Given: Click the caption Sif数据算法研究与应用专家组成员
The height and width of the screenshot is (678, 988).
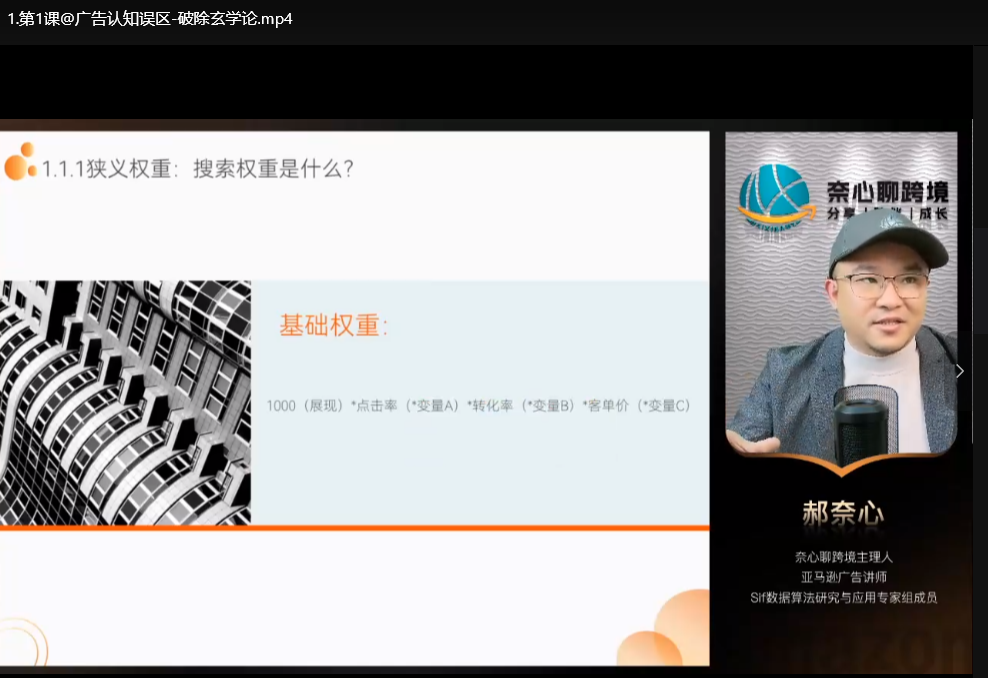Looking at the screenshot, I should 843,597.
